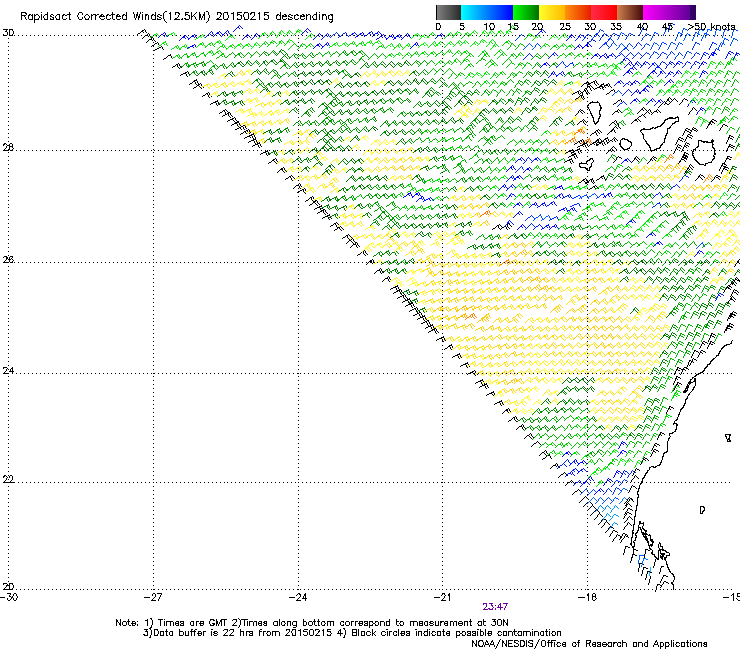
Task: Click the legend label '10' under color bar
Action: (489, 27)
